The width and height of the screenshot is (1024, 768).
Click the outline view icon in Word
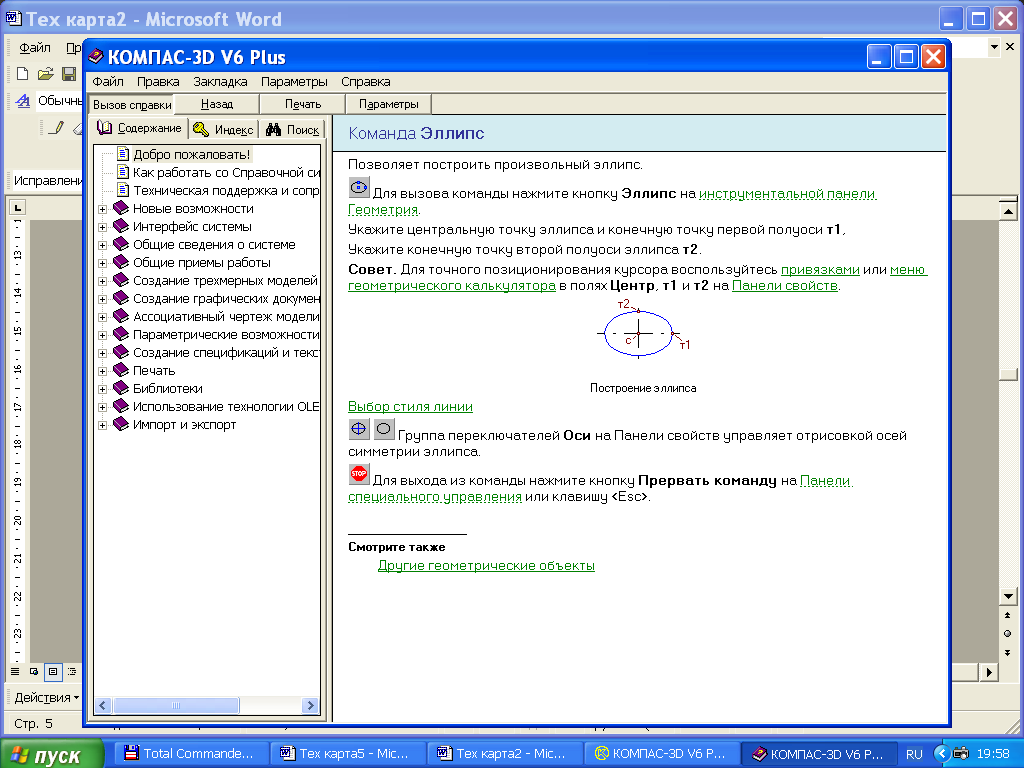(x=72, y=671)
